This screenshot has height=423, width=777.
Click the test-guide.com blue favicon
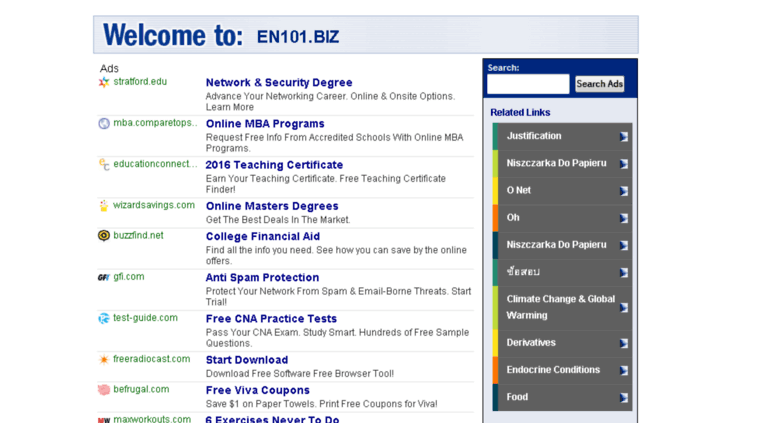[104, 318]
